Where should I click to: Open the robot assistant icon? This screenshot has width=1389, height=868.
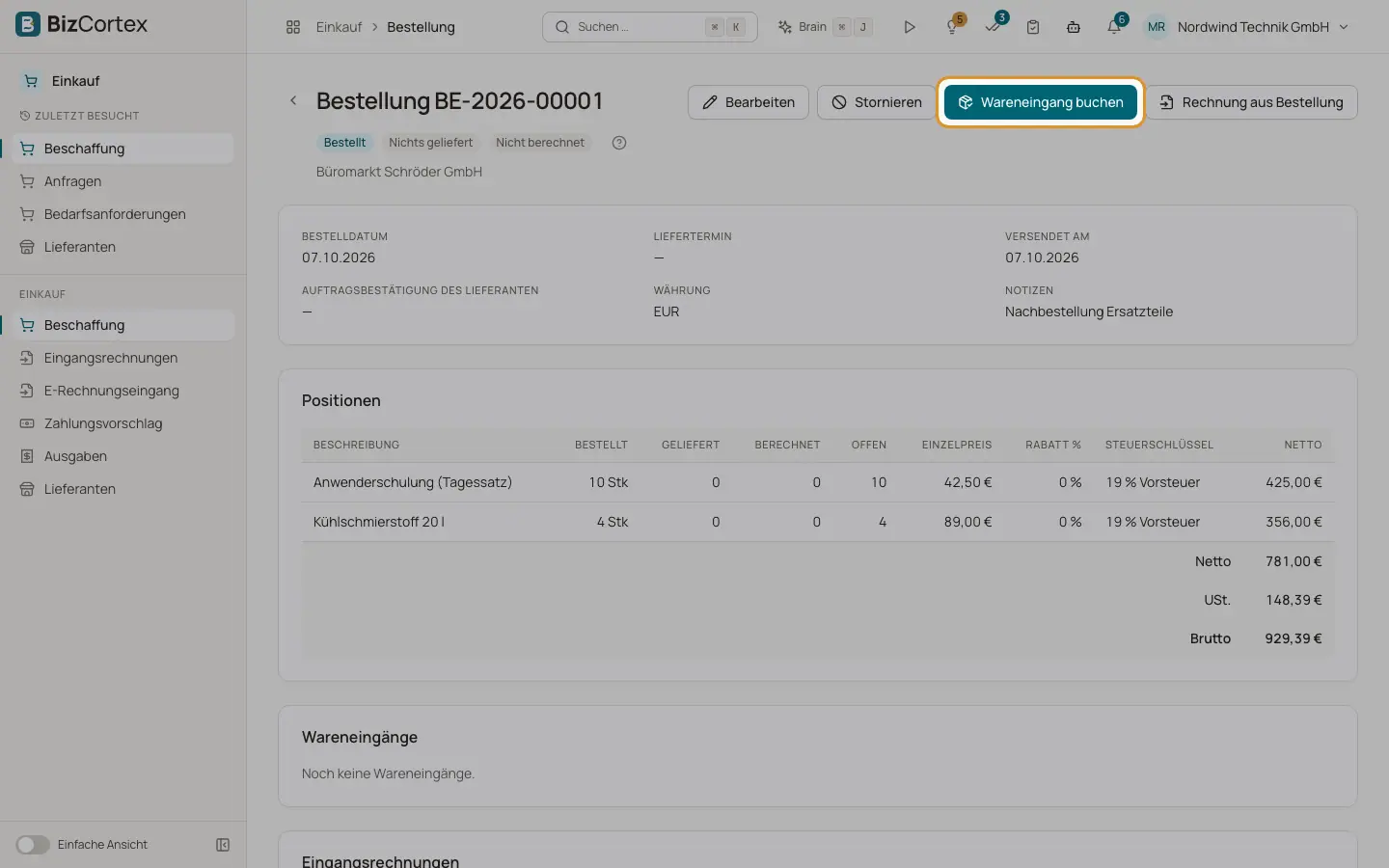click(1074, 27)
